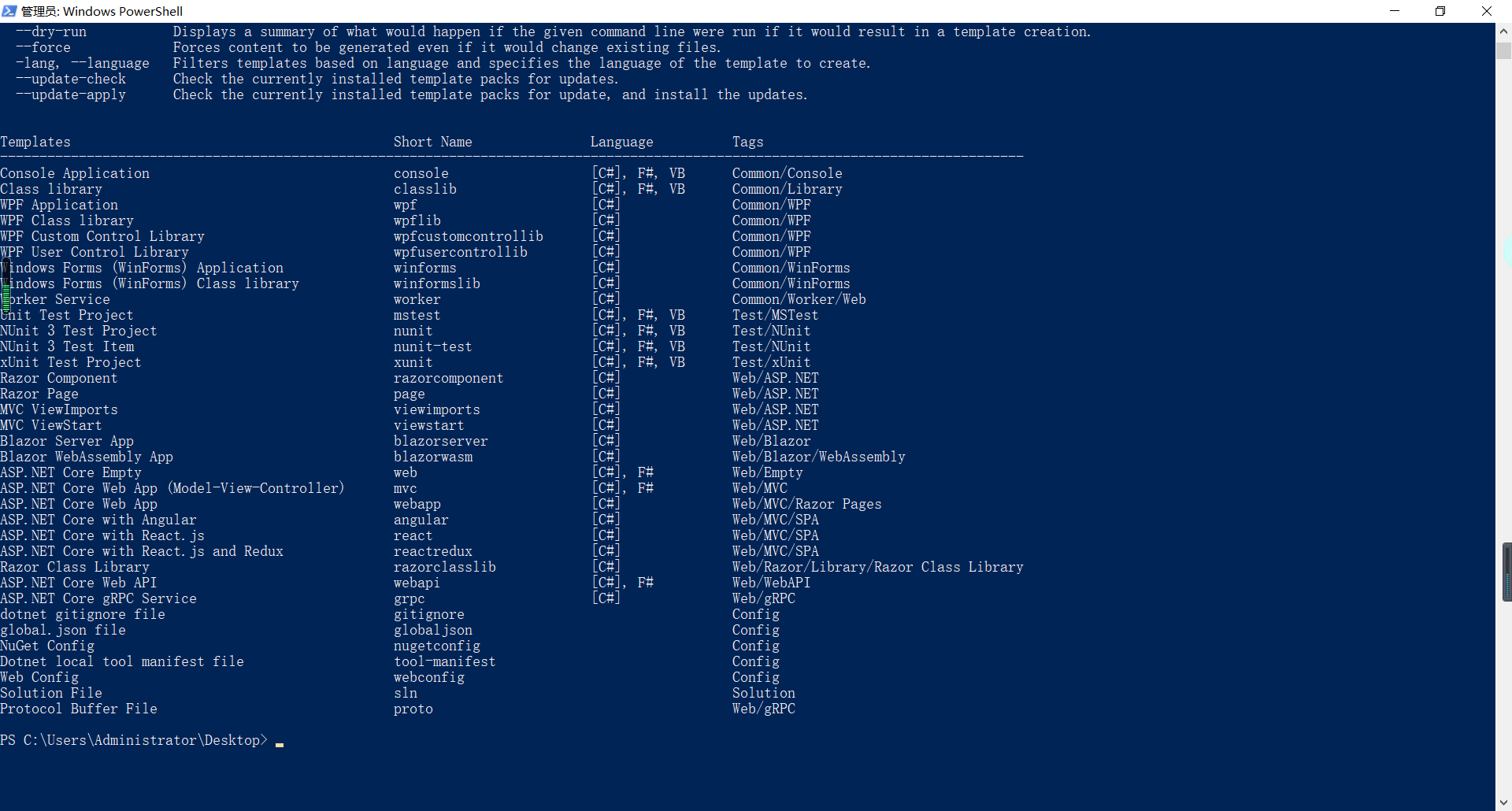Close the PowerShell window
The width and height of the screenshot is (1512, 811).
click(x=1487, y=11)
